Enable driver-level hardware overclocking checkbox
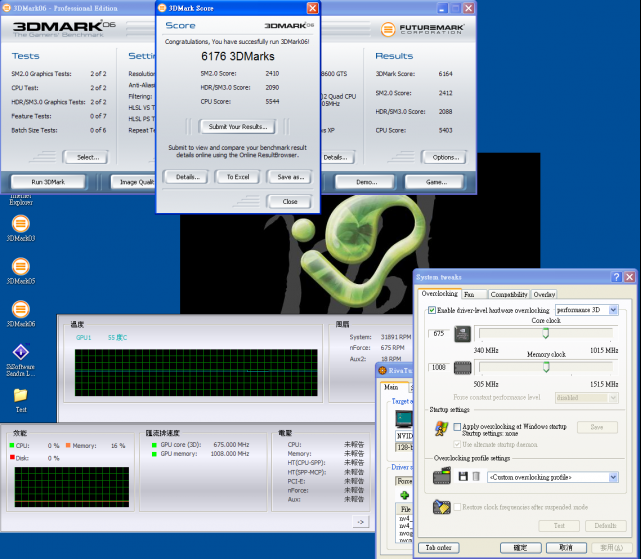 [432, 310]
